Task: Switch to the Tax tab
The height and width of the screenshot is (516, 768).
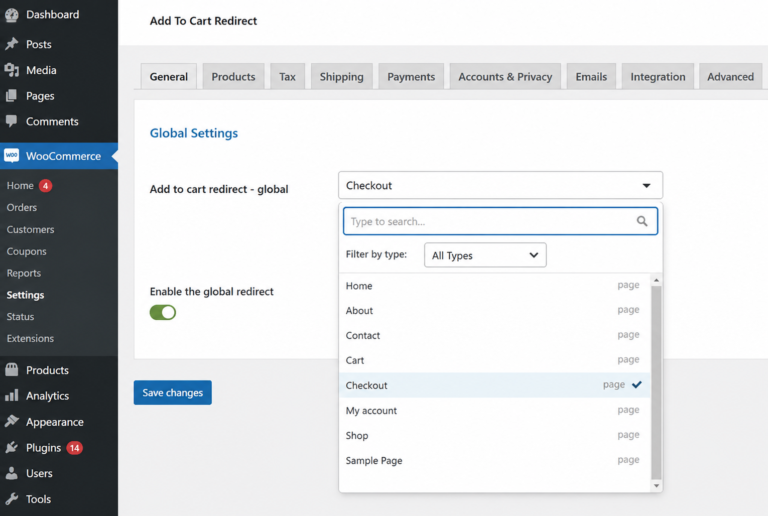Action: (x=288, y=76)
